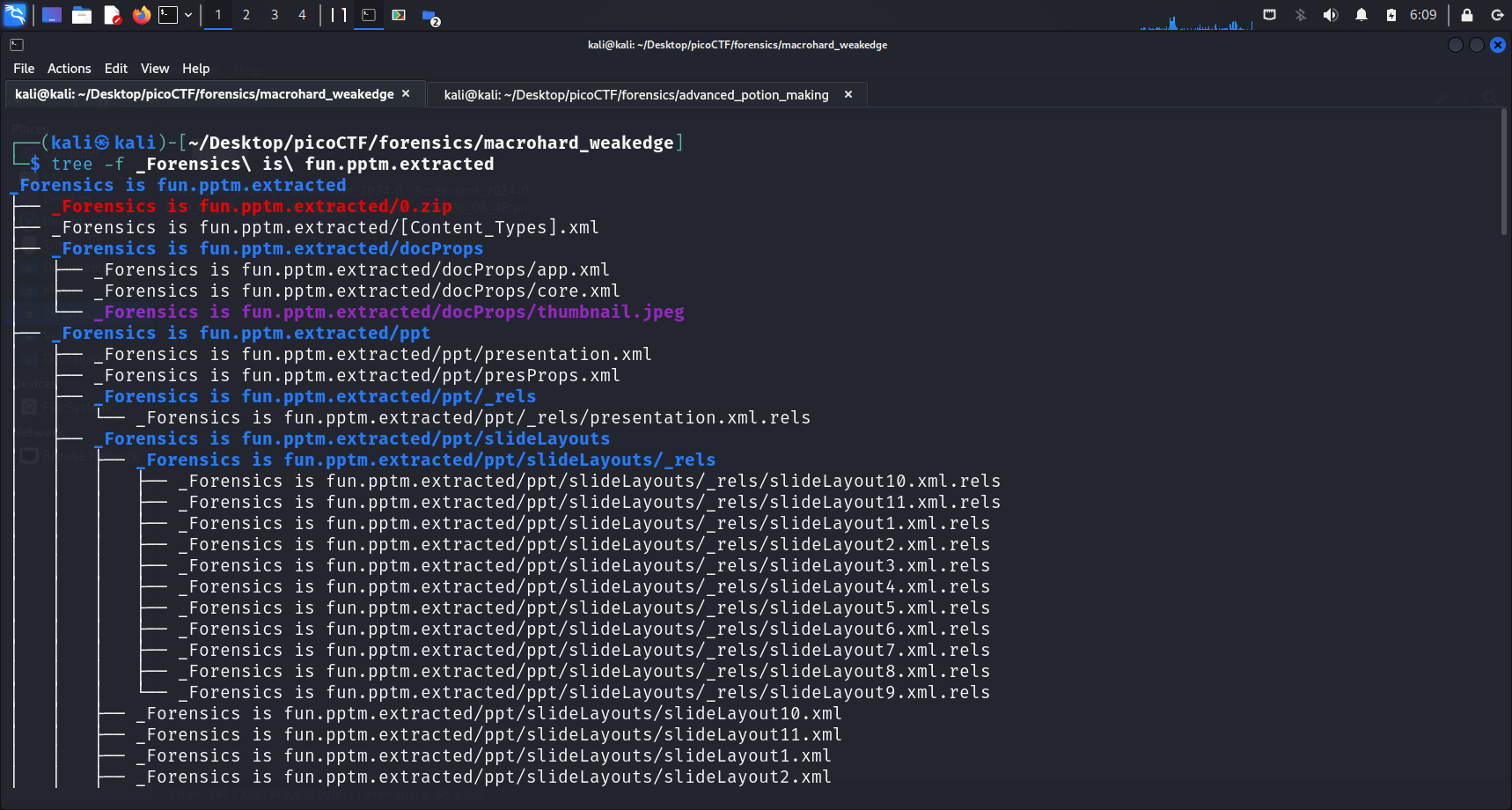Open the file manager panel icon
This screenshot has width=1512, height=810.
[82, 15]
